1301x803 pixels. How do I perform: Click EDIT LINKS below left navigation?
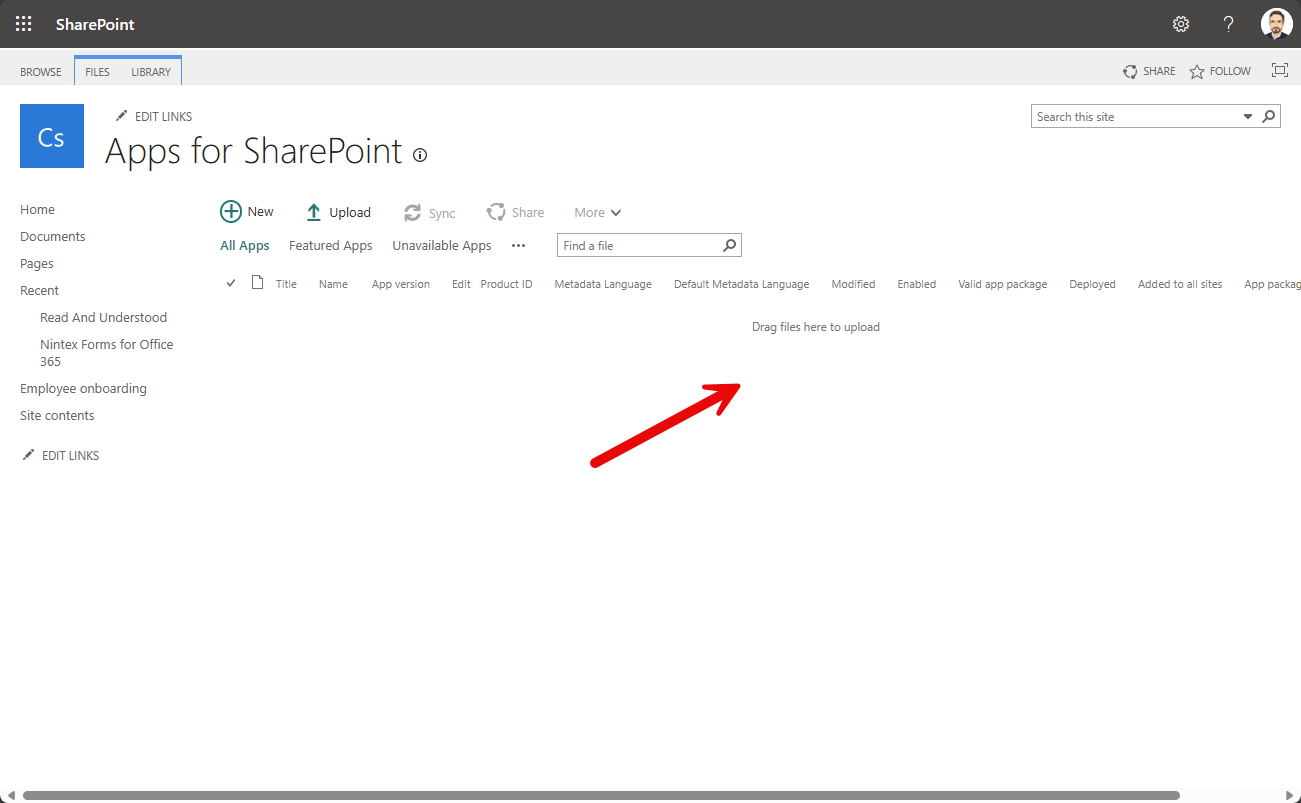(61, 455)
